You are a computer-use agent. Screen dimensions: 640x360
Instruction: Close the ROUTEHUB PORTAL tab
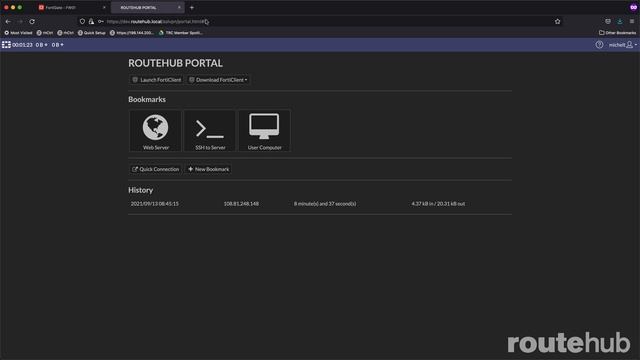click(179, 7)
